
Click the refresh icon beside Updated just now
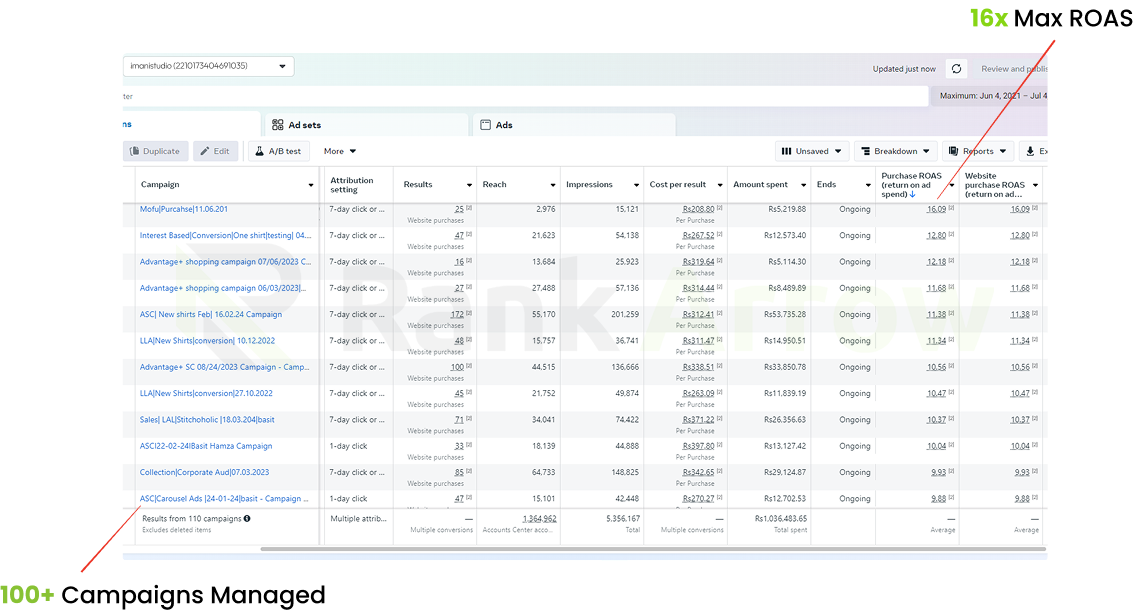[x=957, y=69]
